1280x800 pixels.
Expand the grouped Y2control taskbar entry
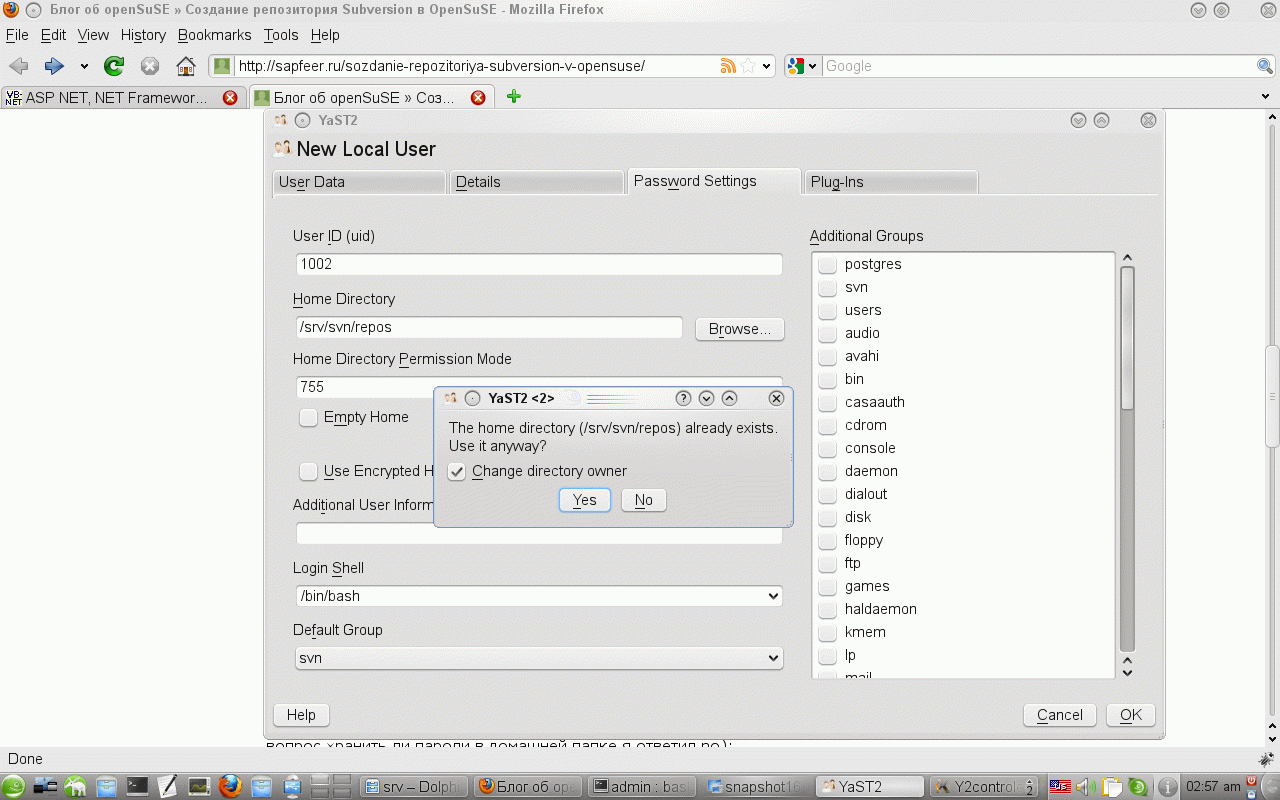[x=1030, y=787]
